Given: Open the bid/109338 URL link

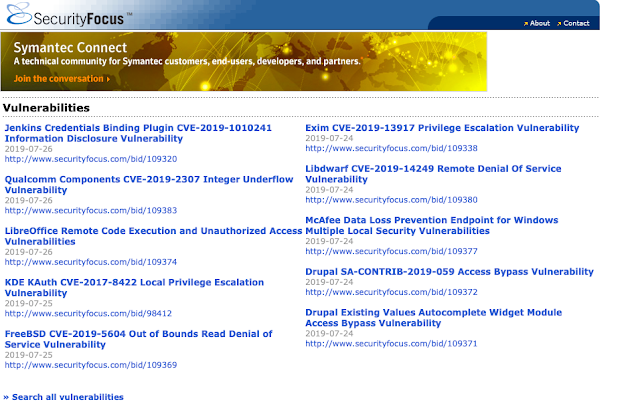Looking at the screenshot, I should 391,149.
